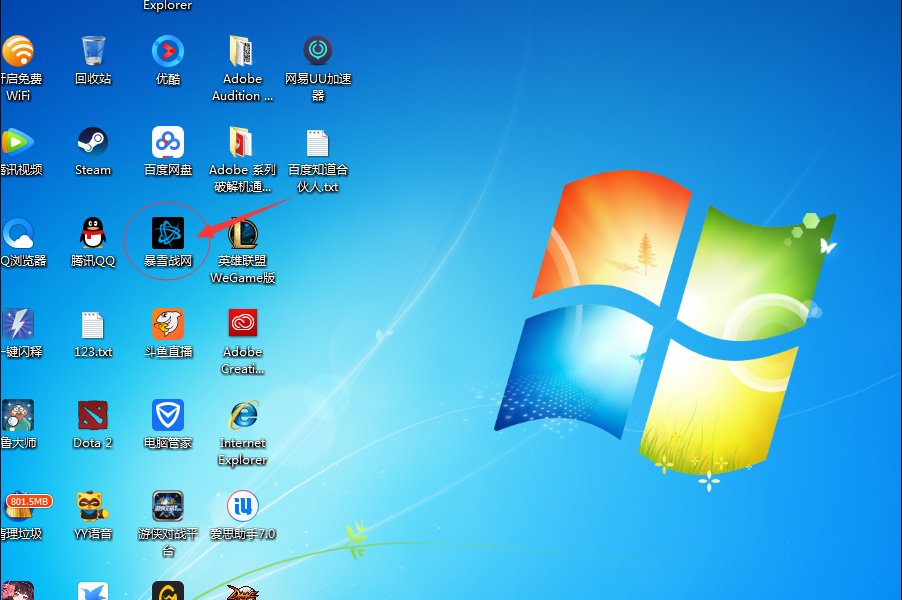Click the NetEase UU accelerator (网易UU加速器) icon
This screenshot has width=902, height=600.
tap(318, 51)
